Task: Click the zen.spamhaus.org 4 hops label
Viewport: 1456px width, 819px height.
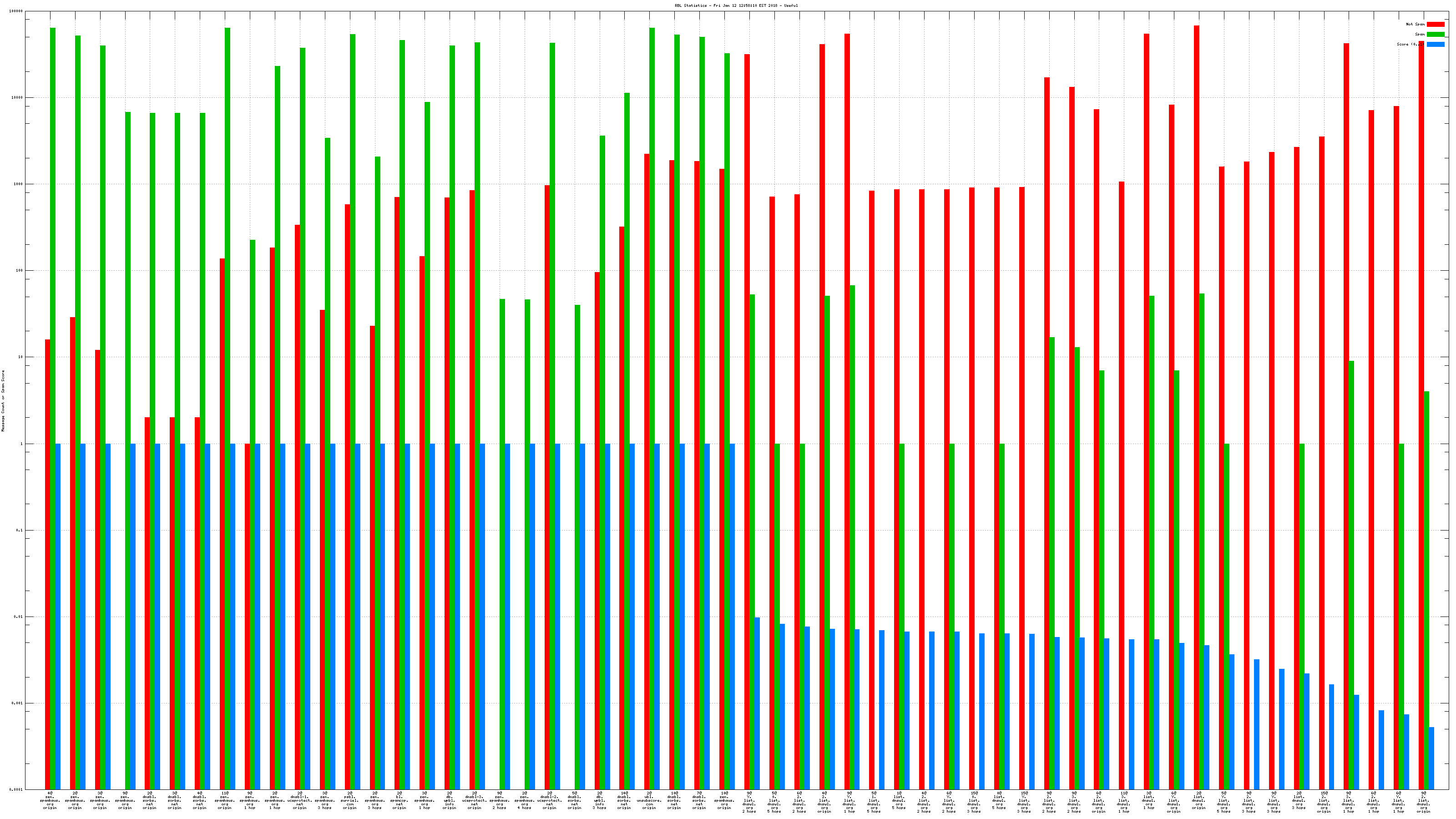Action: click(525, 800)
